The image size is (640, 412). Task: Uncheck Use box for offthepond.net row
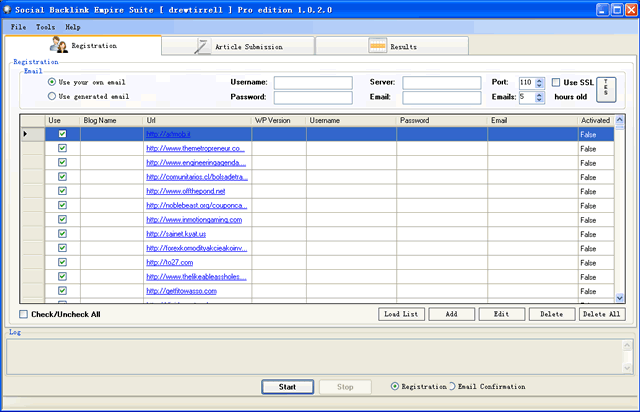pyautogui.click(x=62, y=191)
